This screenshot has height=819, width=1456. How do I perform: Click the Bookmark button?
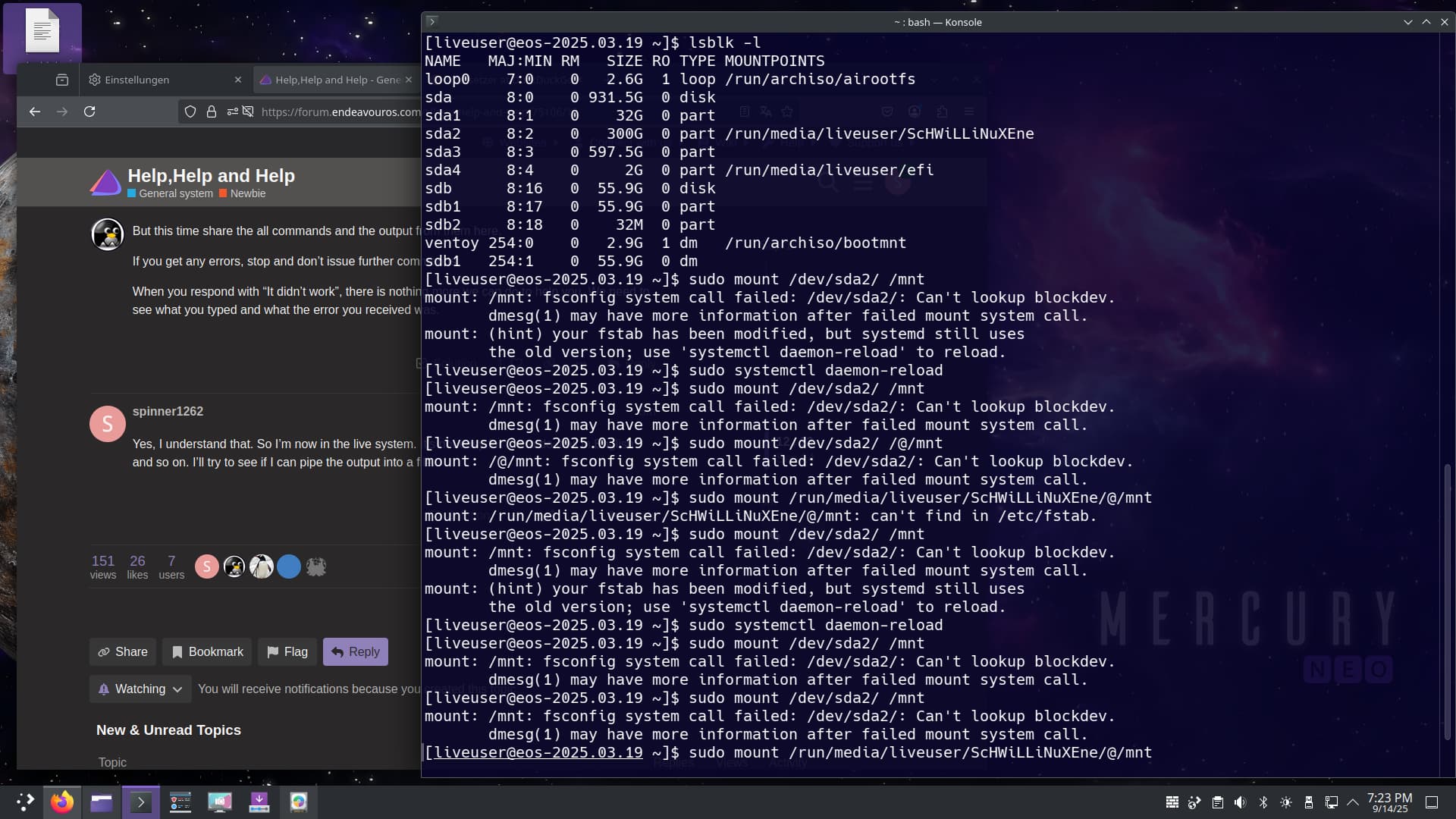click(208, 651)
